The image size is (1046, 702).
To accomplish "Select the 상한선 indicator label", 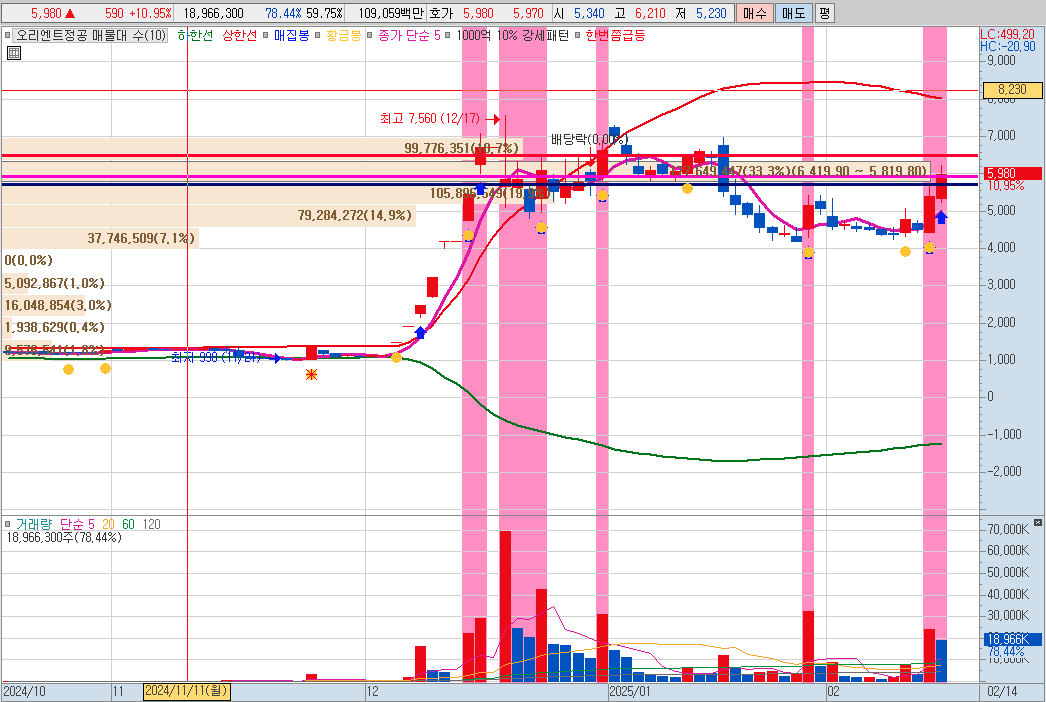I will (239, 35).
